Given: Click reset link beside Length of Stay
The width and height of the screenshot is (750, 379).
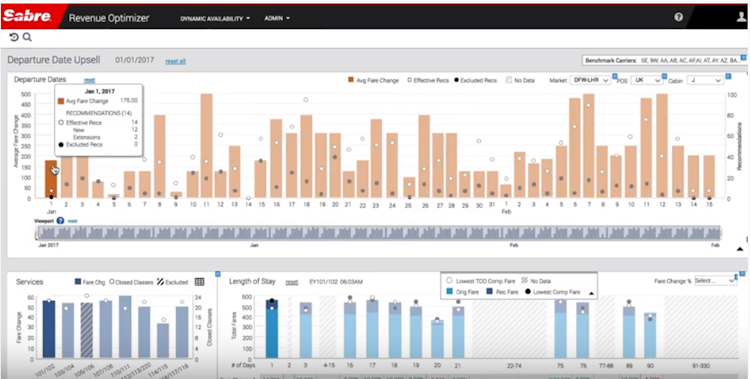Looking at the screenshot, I should (292, 282).
